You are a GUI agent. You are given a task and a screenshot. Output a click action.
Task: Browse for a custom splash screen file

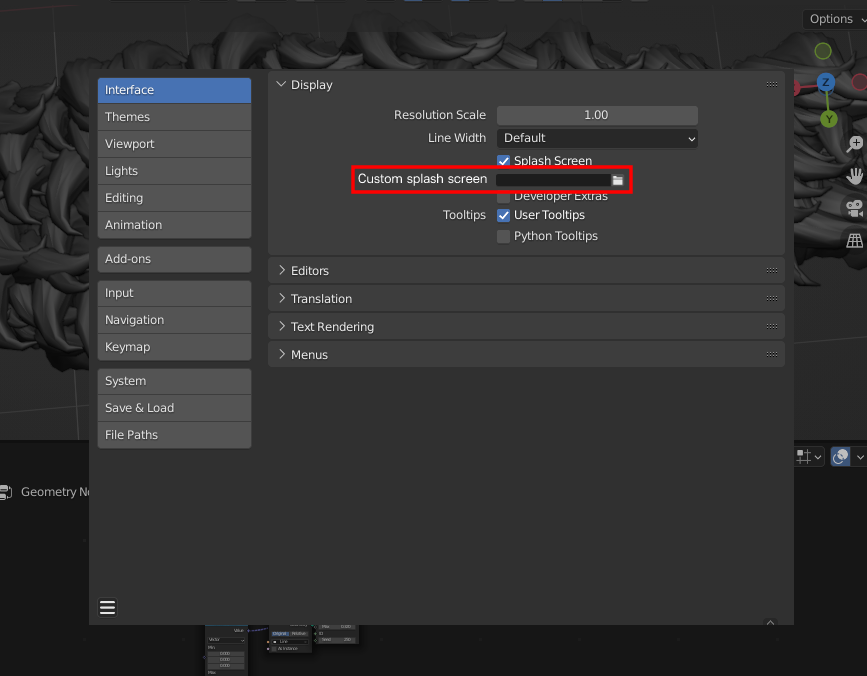(618, 180)
